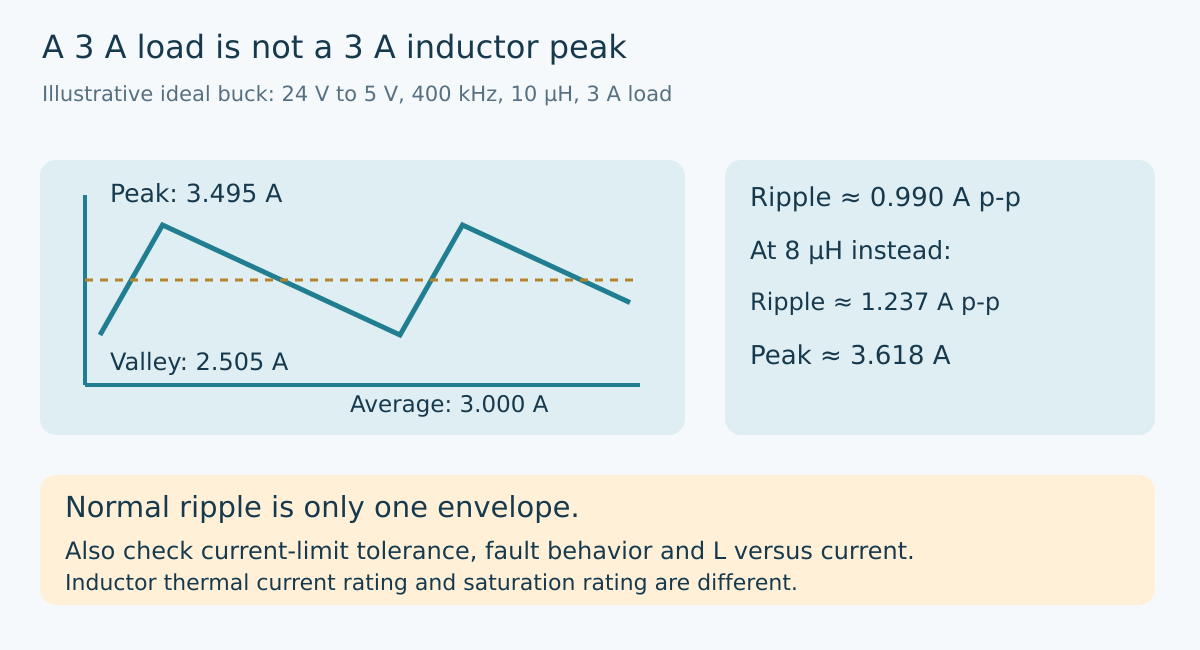Click the chart's vertical axis line
The width and height of the screenshot is (1200, 650).
click(x=85, y=290)
